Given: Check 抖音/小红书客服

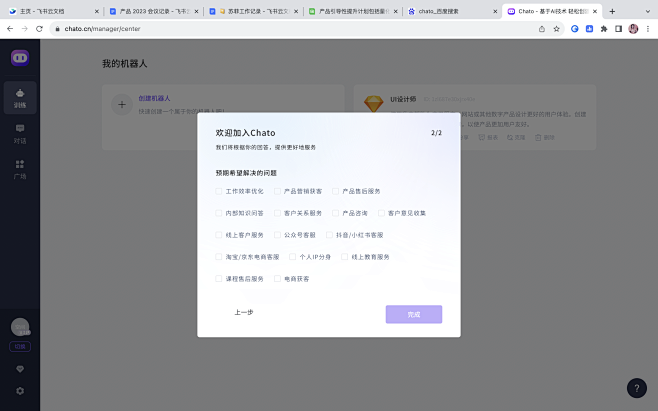Looking at the screenshot, I should pyautogui.click(x=329, y=235).
